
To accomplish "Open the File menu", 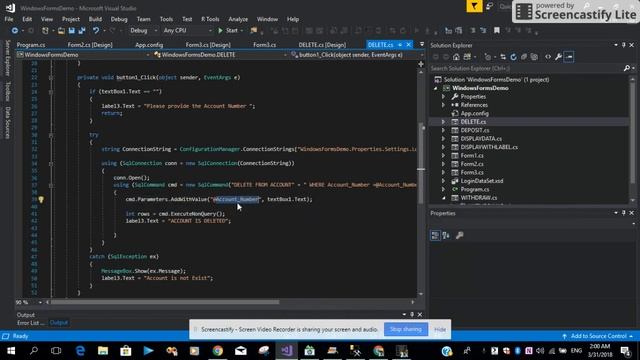I will (9, 19).
